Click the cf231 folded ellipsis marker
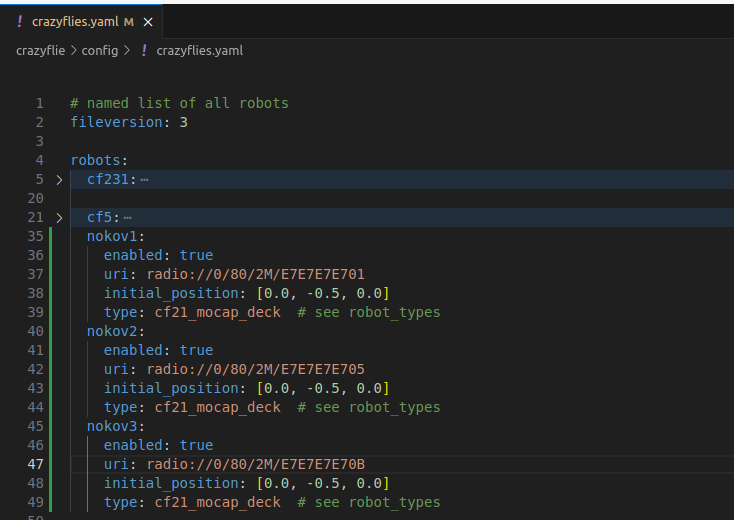Image resolution: width=734 pixels, height=520 pixels. (144, 180)
